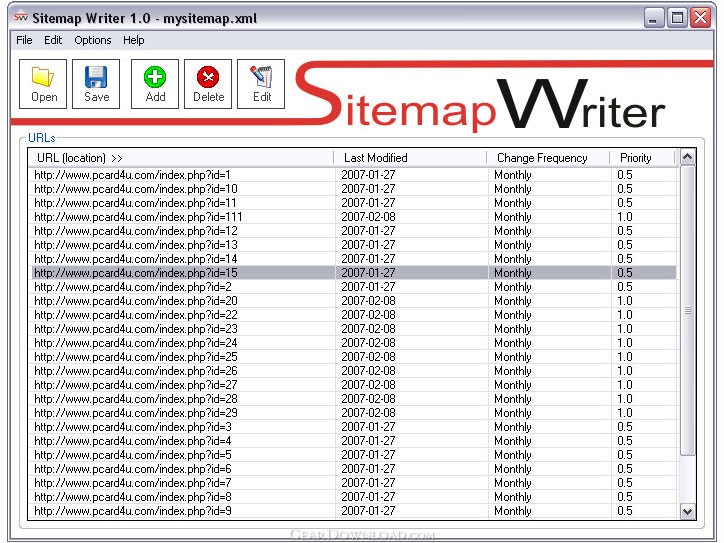Image resolution: width=724 pixels, height=543 pixels.
Task: Select row with URL index.php?id=14
Action: tap(354, 259)
